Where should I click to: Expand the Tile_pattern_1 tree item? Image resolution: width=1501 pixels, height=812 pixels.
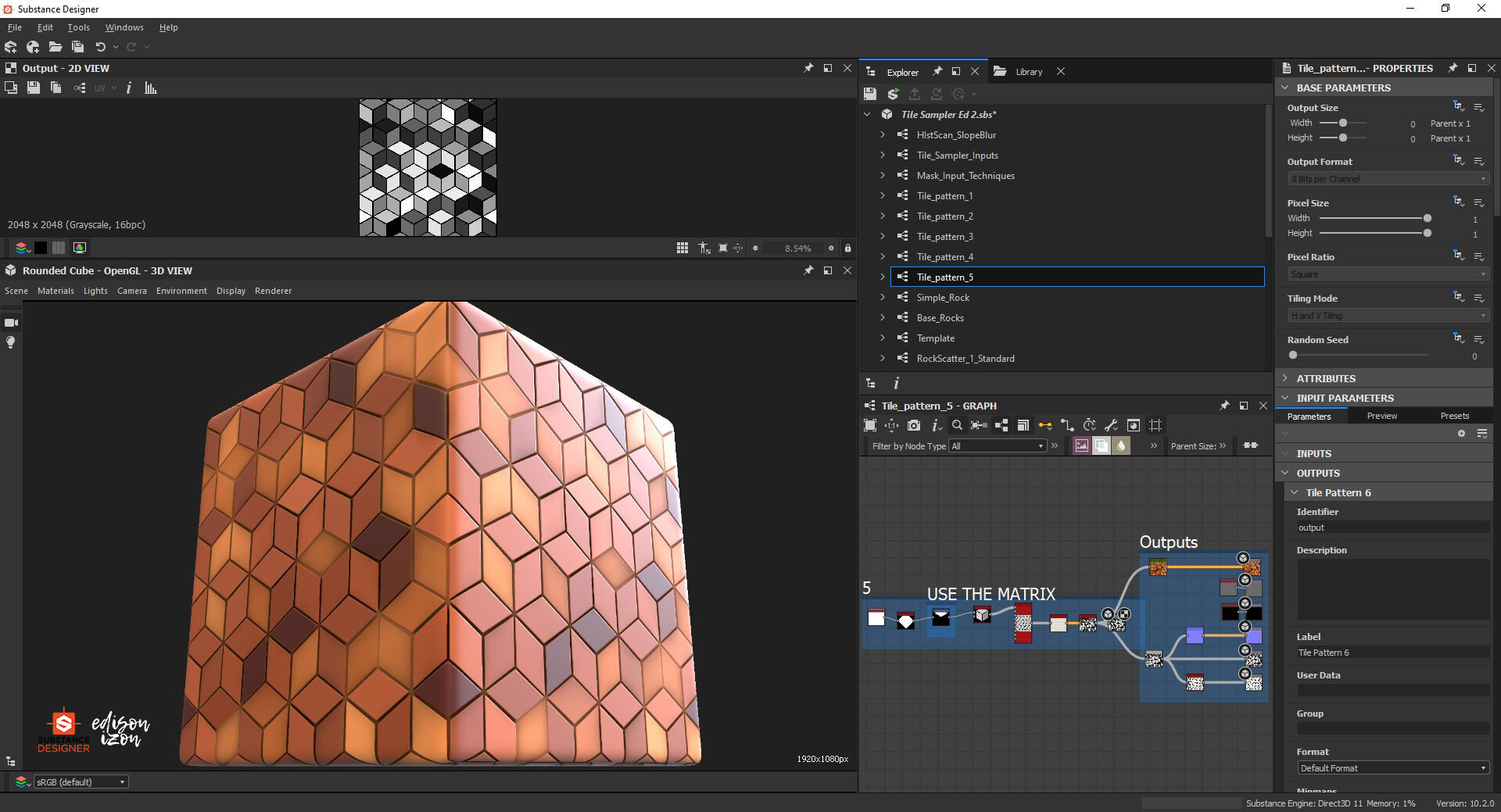tap(882, 195)
